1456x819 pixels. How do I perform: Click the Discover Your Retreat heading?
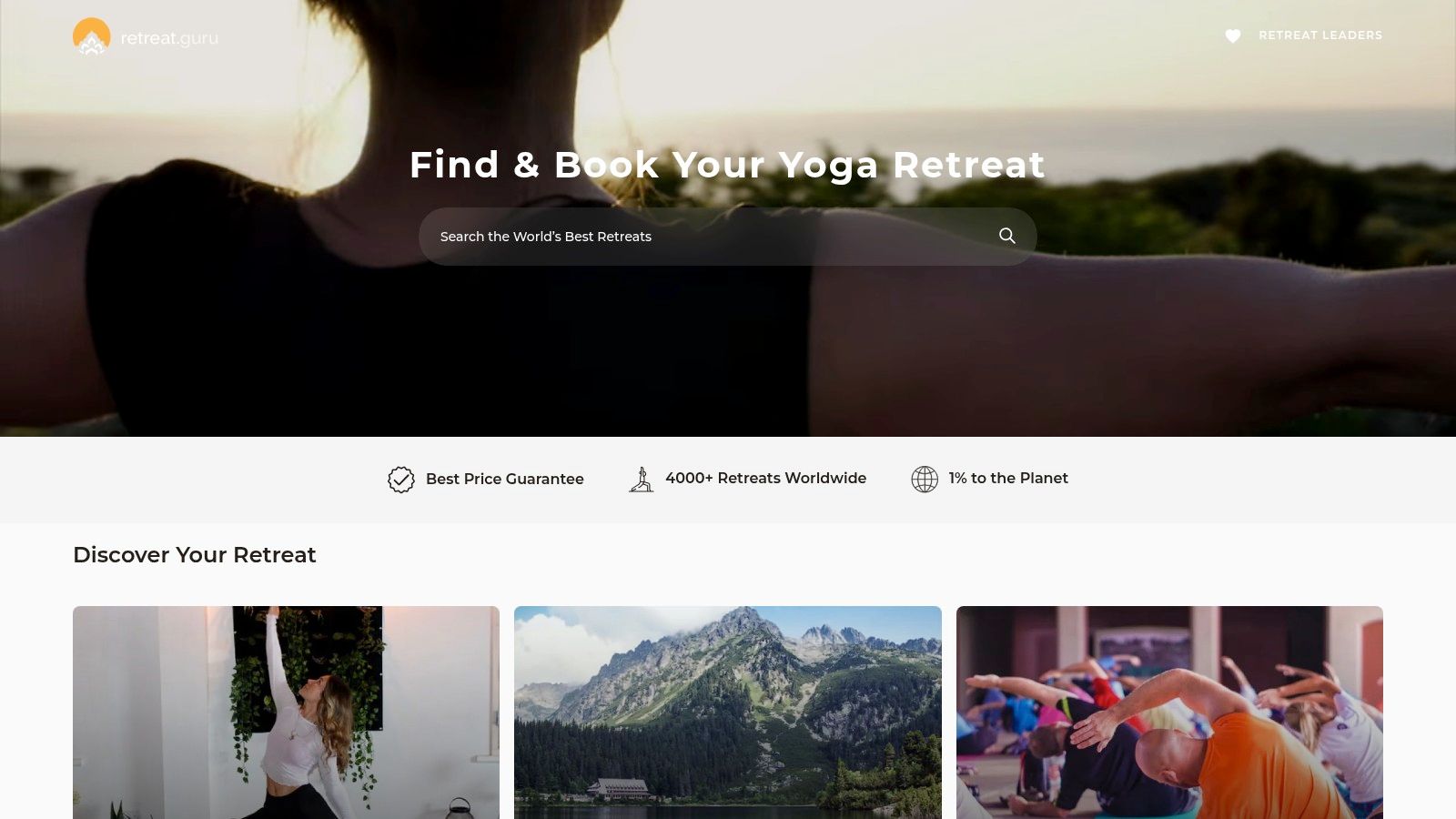[195, 555]
